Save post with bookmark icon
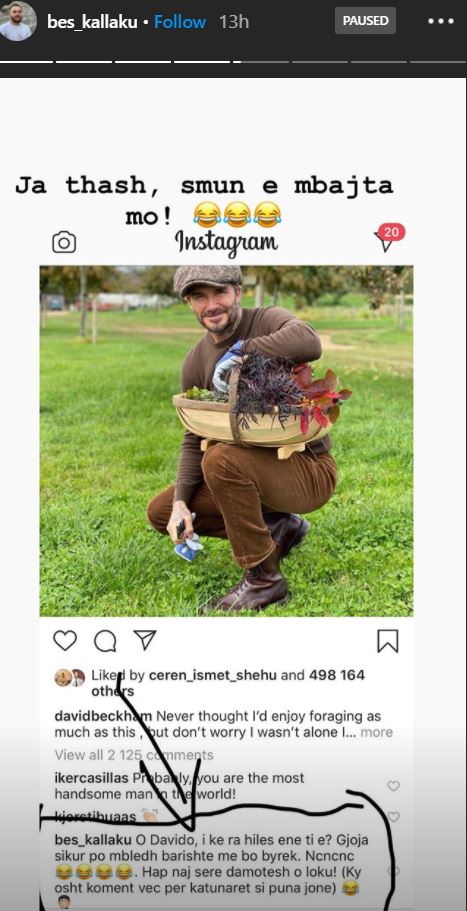The width and height of the screenshot is (467, 911). point(387,641)
